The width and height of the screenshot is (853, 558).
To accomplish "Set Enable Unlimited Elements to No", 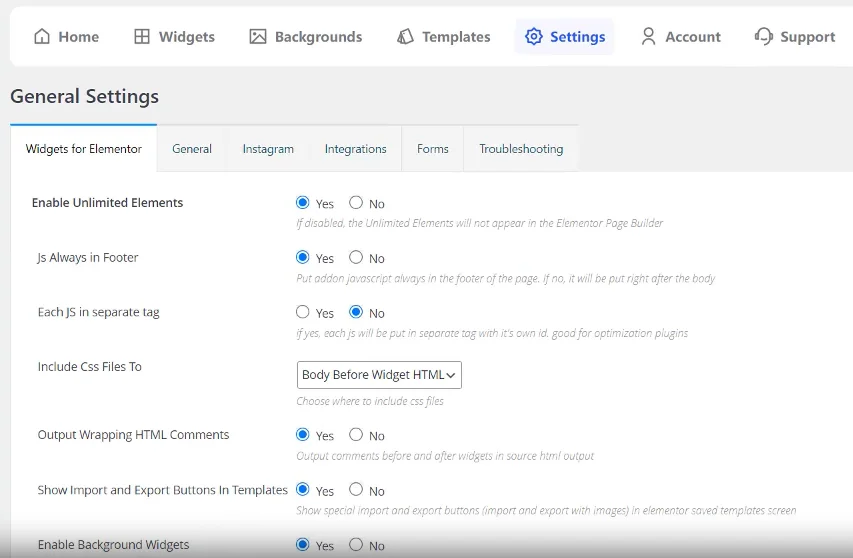I will (356, 203).
